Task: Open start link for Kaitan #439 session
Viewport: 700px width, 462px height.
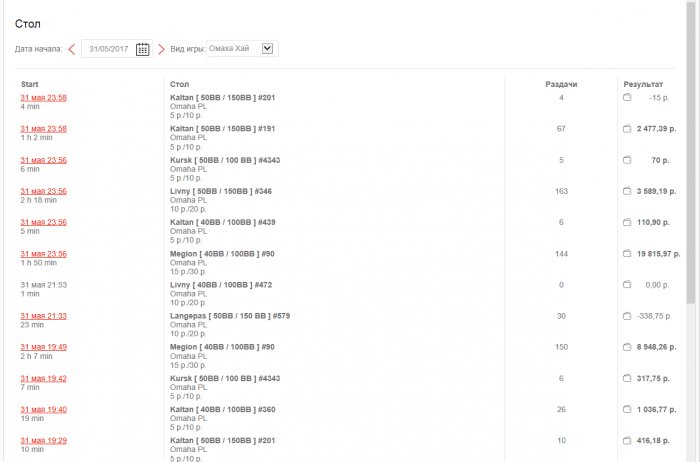Action: coord(43,222)
